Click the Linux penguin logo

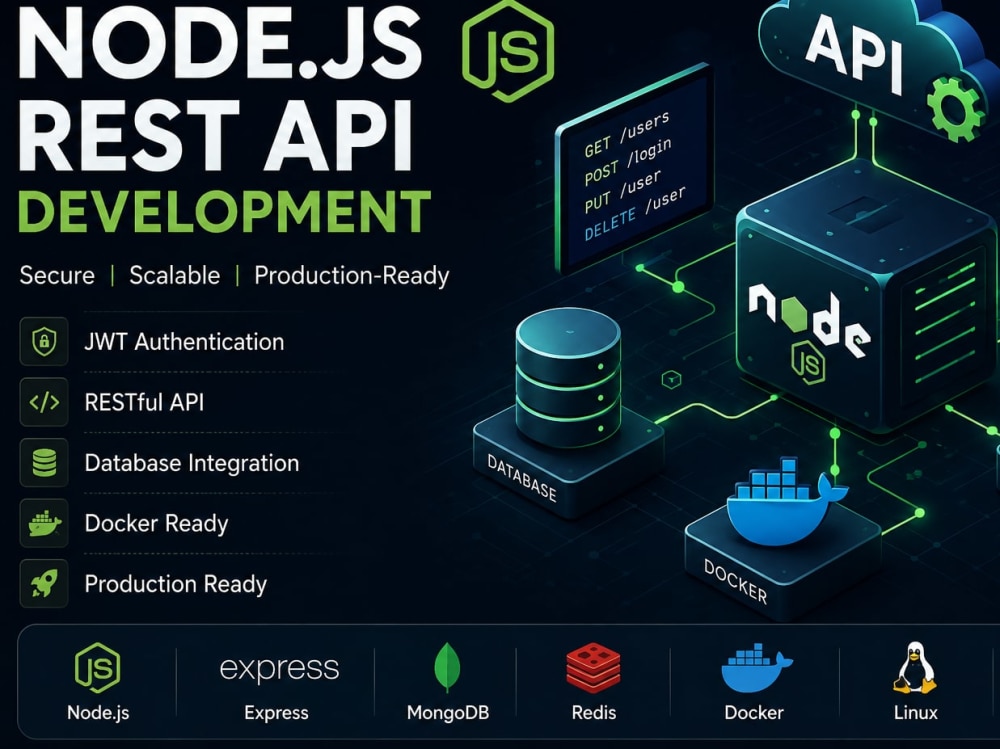coord(915,667)
